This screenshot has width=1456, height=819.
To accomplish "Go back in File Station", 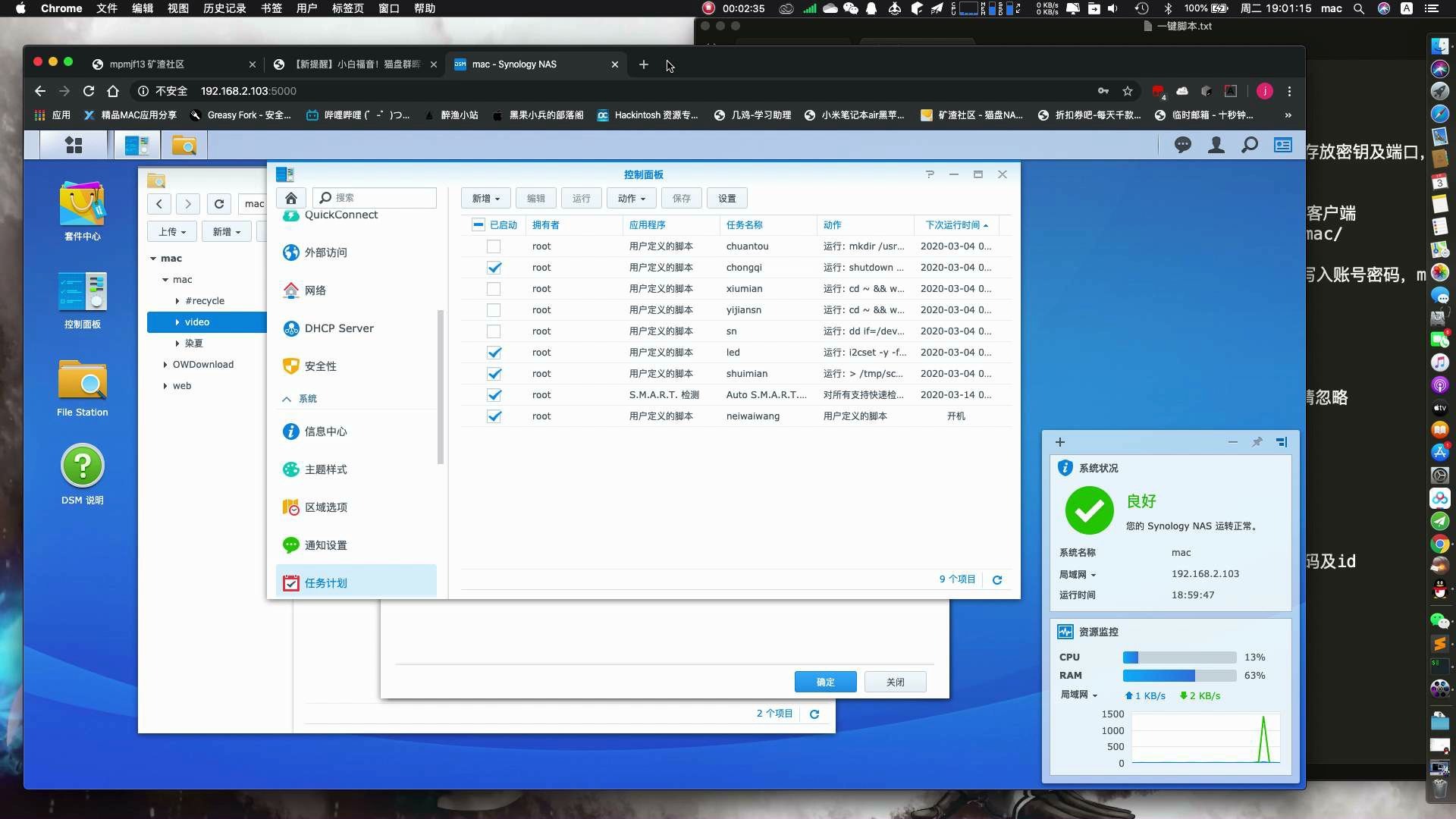I will coord(159,204).
